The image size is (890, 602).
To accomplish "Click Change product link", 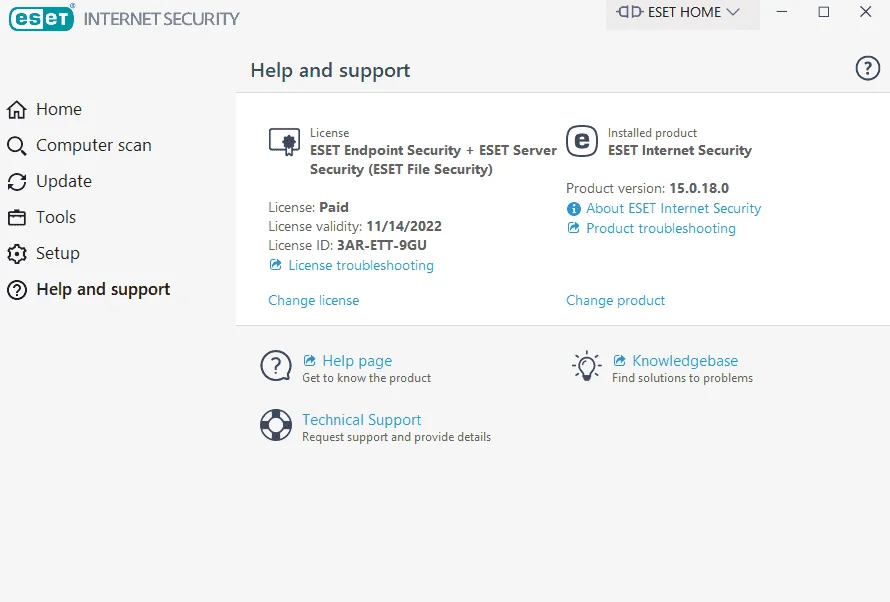I will coord(615,300).
